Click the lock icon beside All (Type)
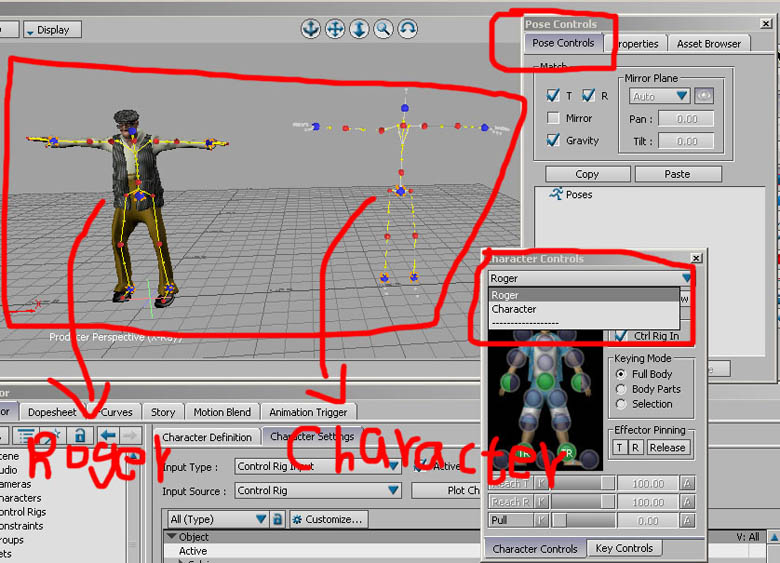 (x=278, y=519)
